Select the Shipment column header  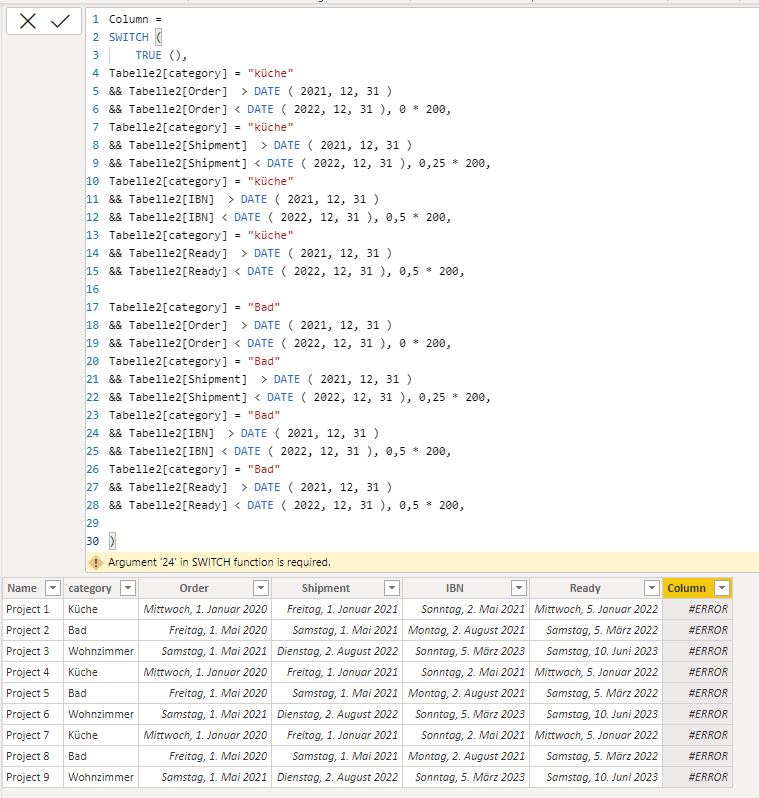pos(326,588)
